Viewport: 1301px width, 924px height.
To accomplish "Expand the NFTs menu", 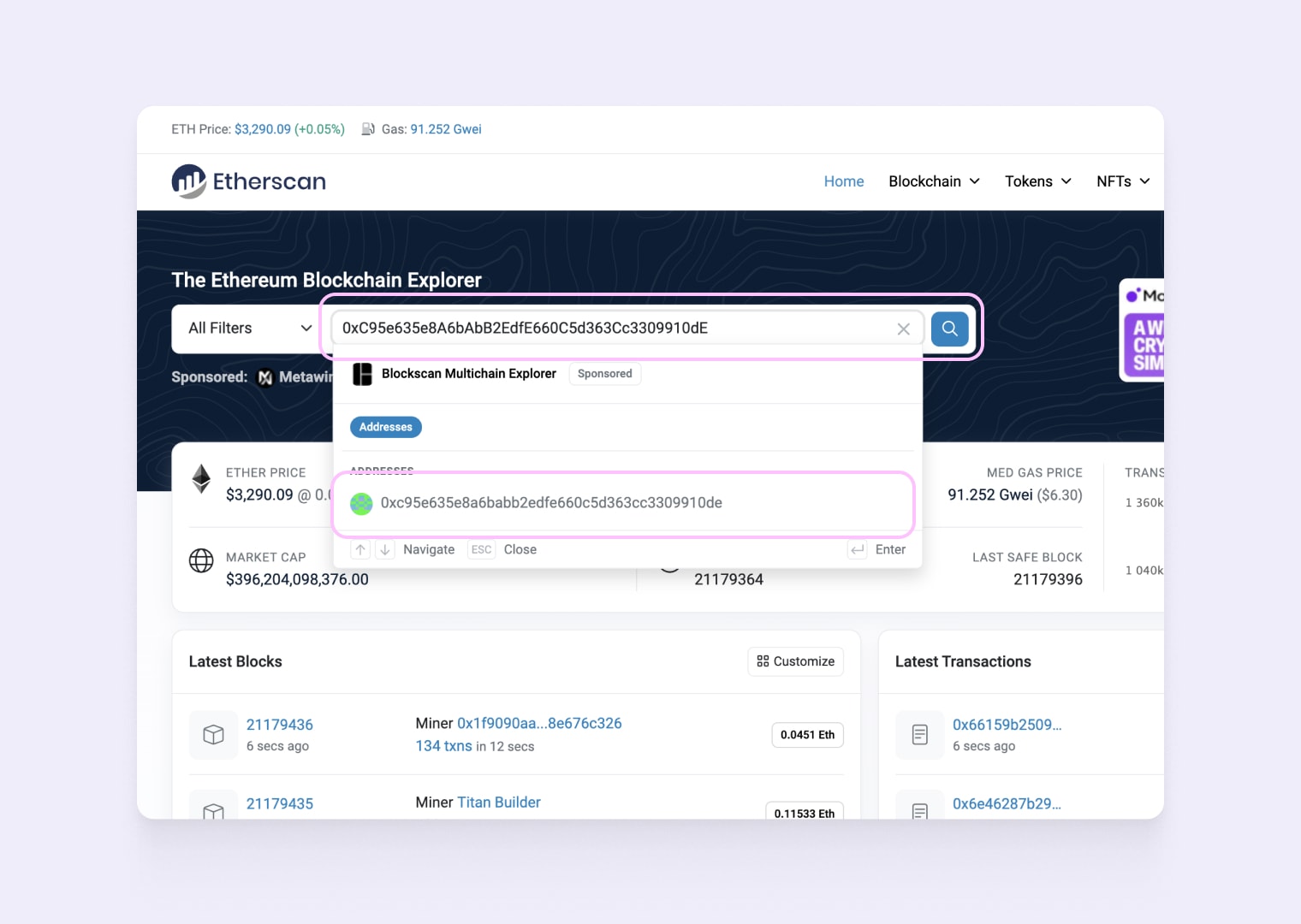I will click(1123, 181).
